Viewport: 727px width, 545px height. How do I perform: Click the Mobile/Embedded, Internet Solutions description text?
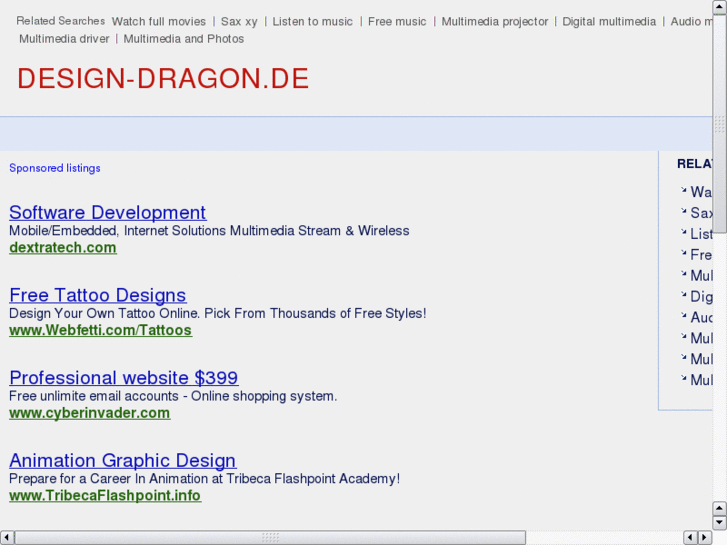pyautogui.click(x=209, y=231)
